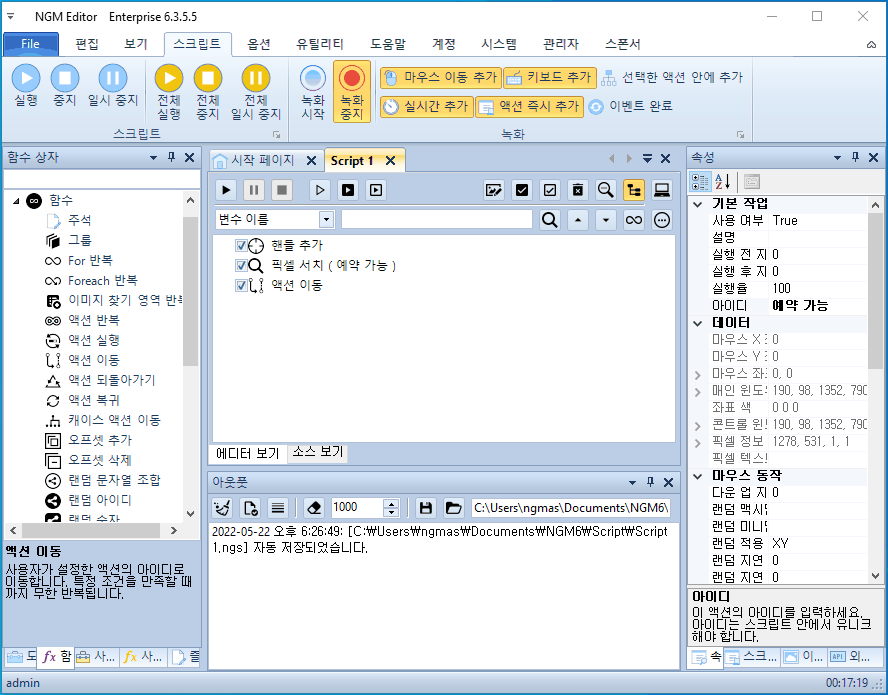Click the clear output eraser icon
This screenshot has width=888, height=695.
pos(314,508)
